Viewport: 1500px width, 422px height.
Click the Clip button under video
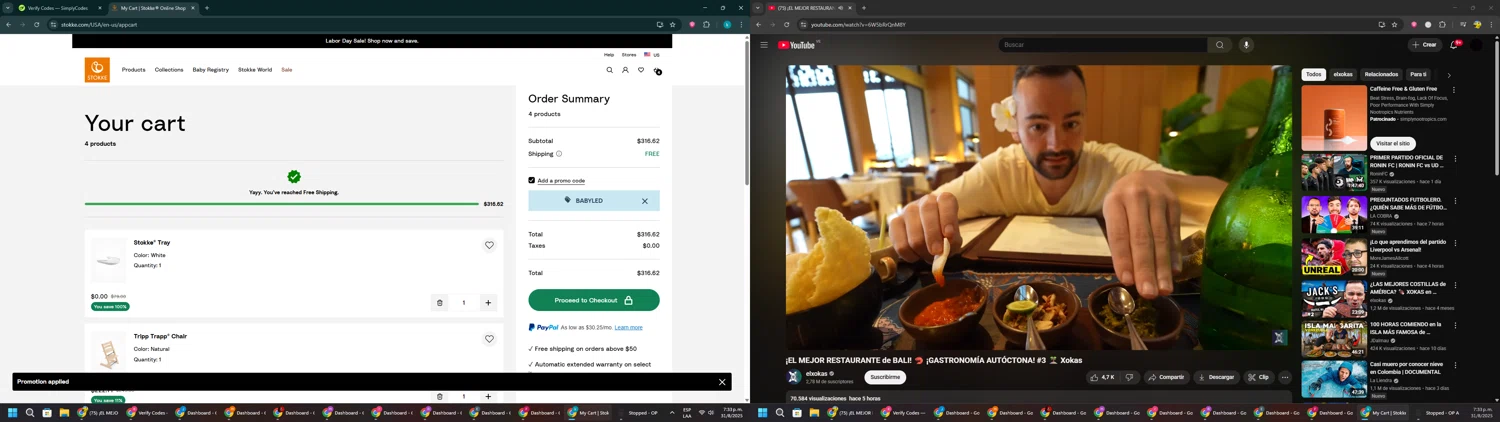(1258, 377)
